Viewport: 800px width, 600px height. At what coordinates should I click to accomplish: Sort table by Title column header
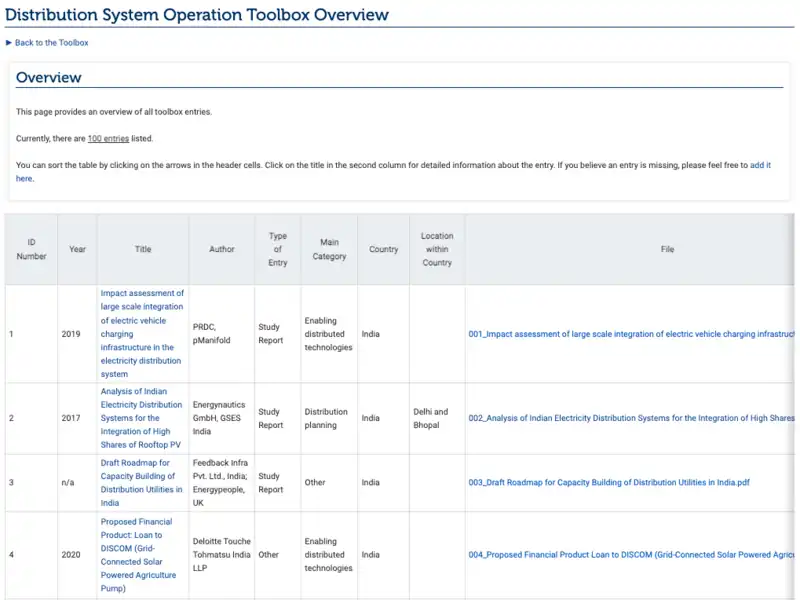[142, 249]
